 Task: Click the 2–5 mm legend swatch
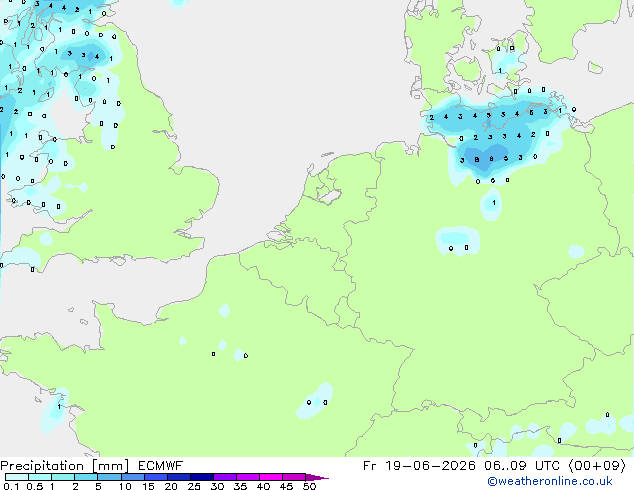click(86, 477)
